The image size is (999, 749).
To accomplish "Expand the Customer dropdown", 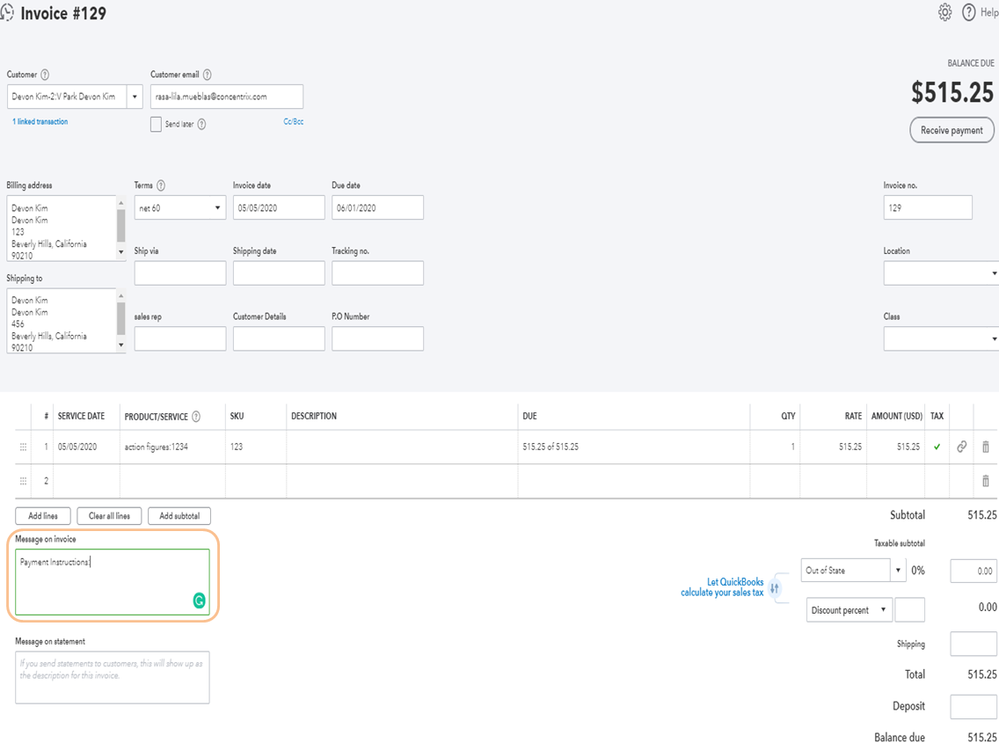I will [135, 97].
